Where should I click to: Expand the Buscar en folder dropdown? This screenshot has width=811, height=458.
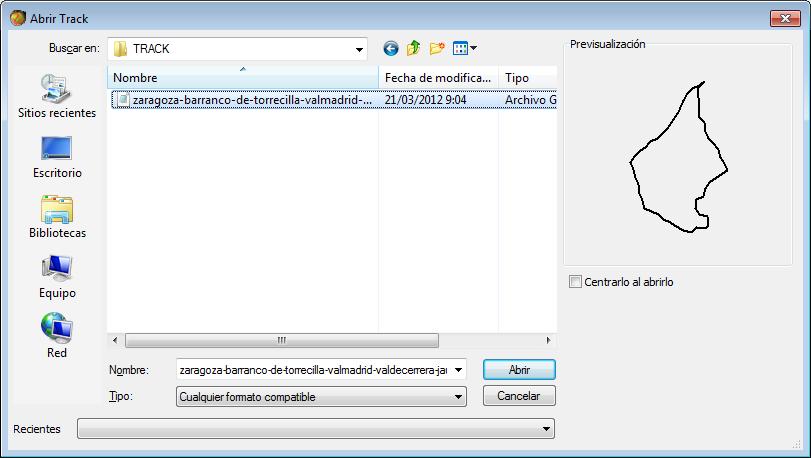[x=359, y=49]
